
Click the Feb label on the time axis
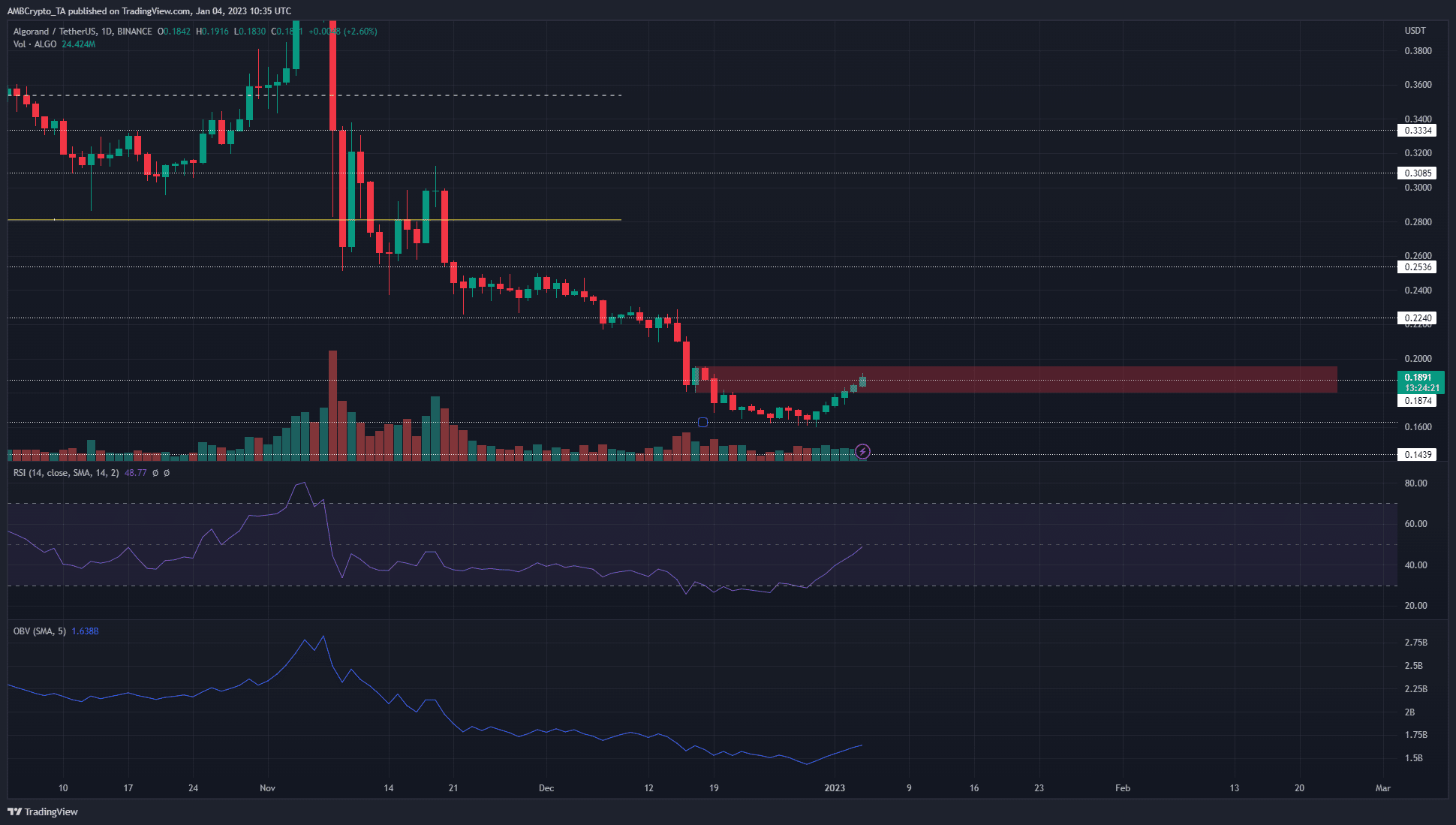pyautogui.click(x=1123, y=788)
